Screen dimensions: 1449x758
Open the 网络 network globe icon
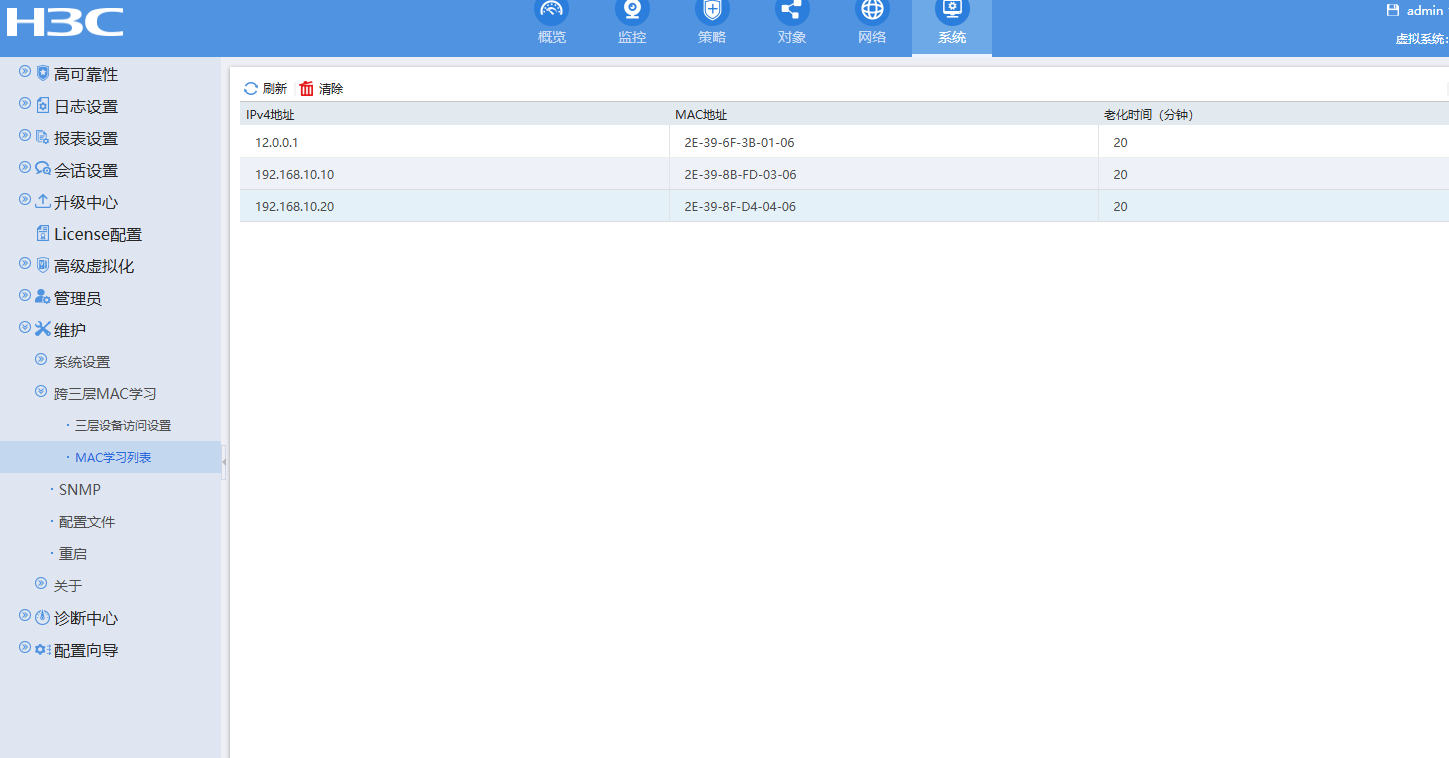(872, 10)
